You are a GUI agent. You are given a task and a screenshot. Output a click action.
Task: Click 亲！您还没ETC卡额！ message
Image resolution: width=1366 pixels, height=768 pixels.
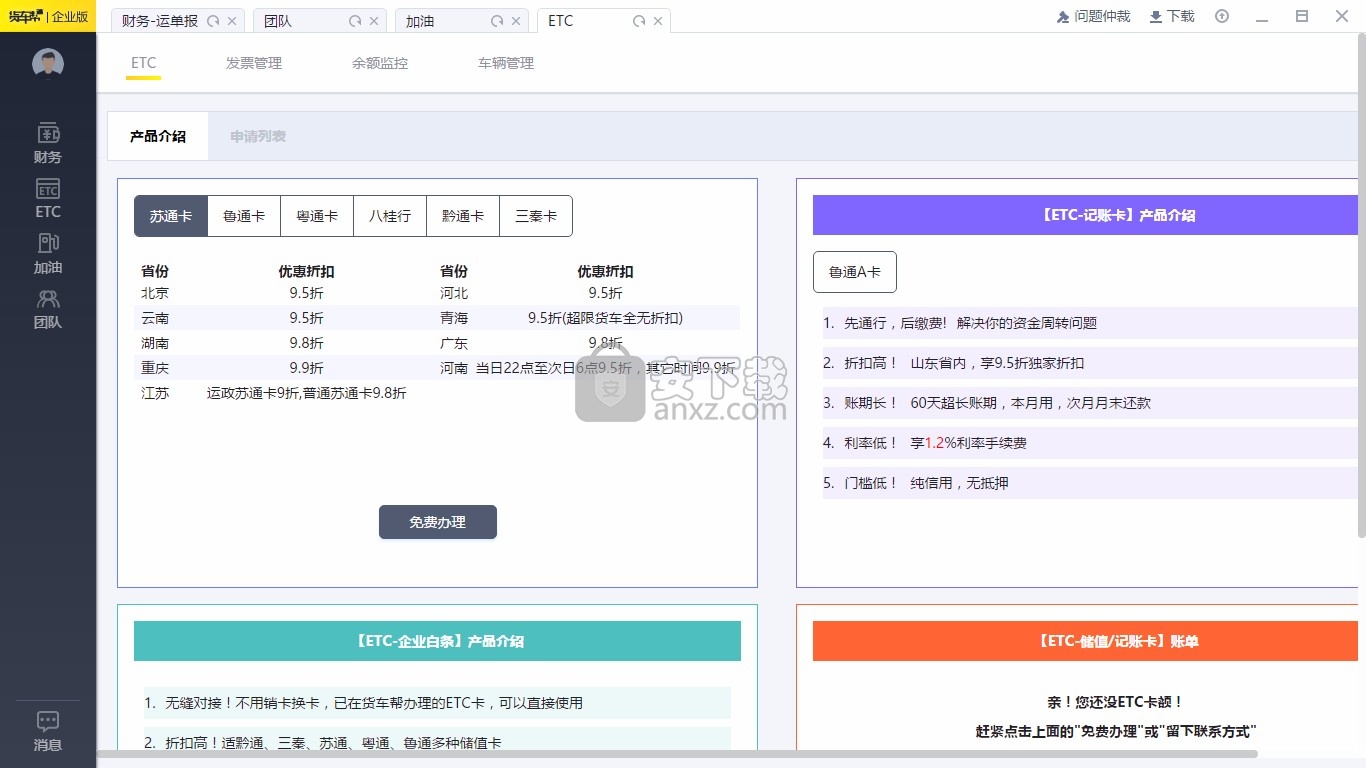point(1114,702)
